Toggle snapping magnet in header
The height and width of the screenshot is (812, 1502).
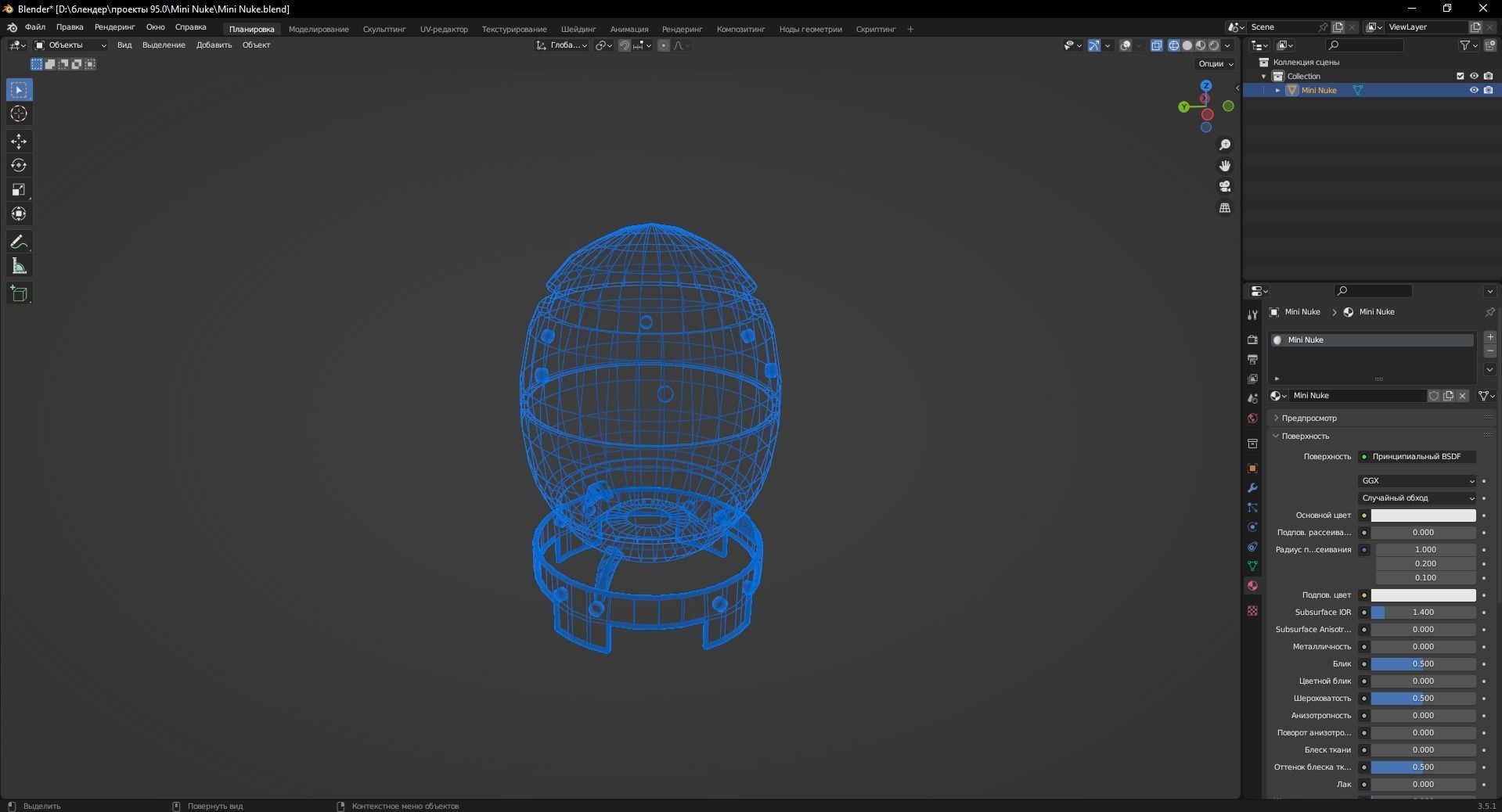625,45
